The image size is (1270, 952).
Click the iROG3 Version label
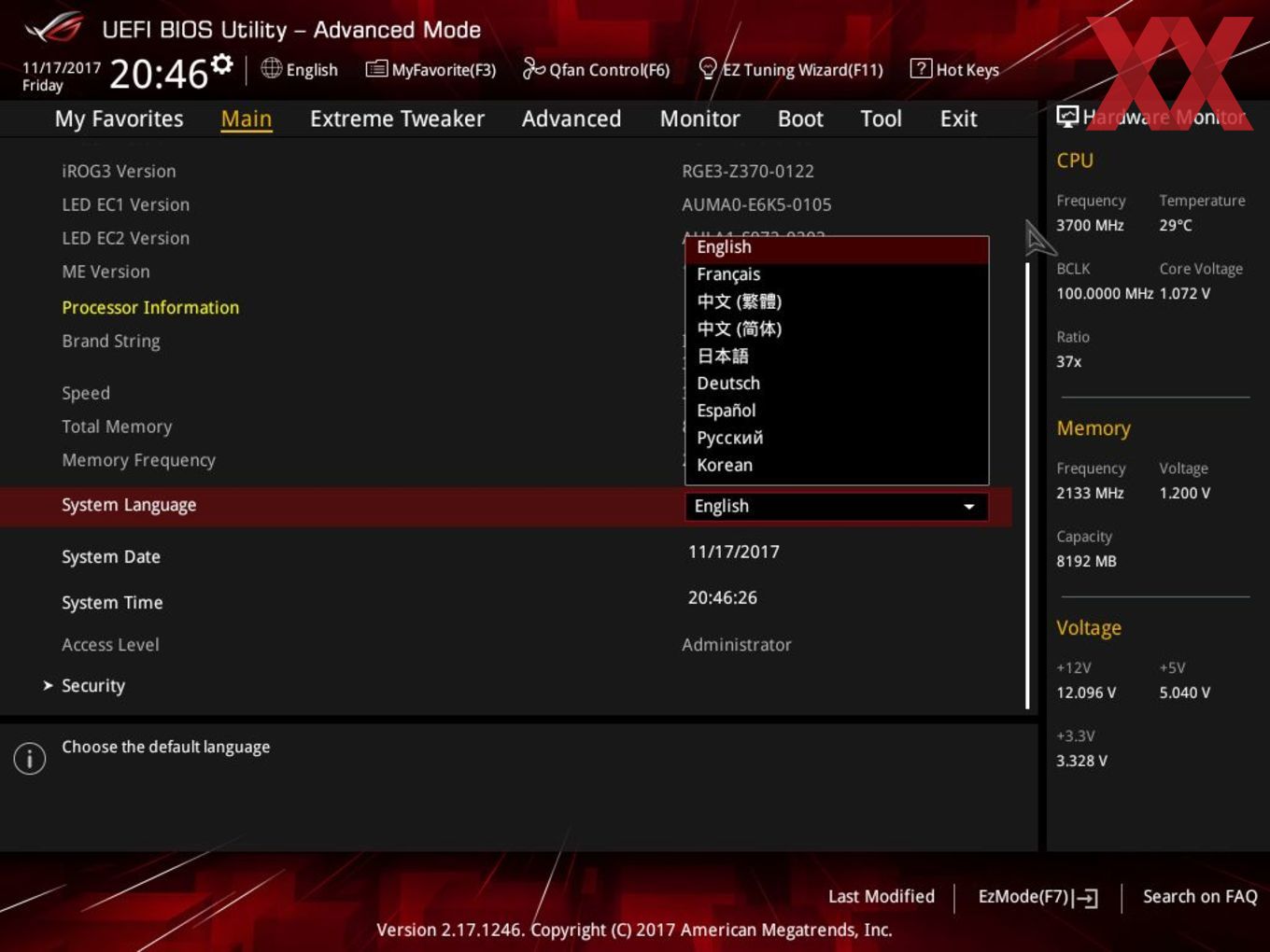(119, 172)
